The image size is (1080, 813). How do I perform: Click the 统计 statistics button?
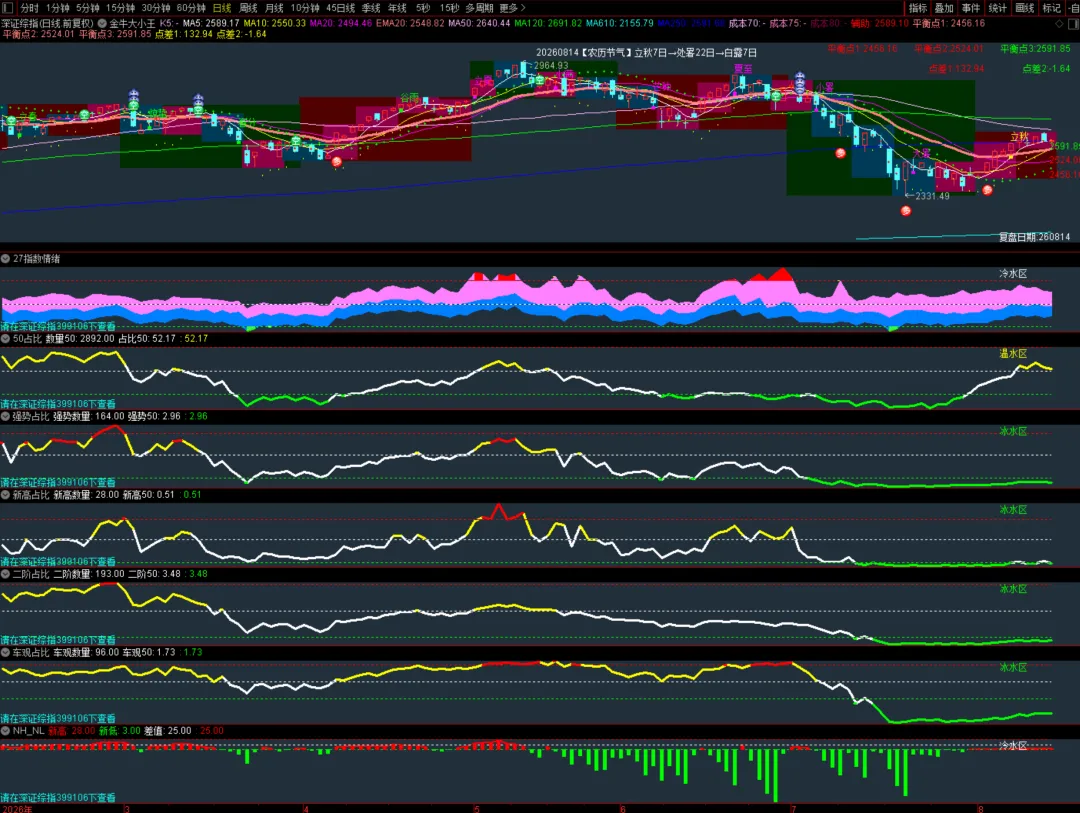(x=998, y=8)
